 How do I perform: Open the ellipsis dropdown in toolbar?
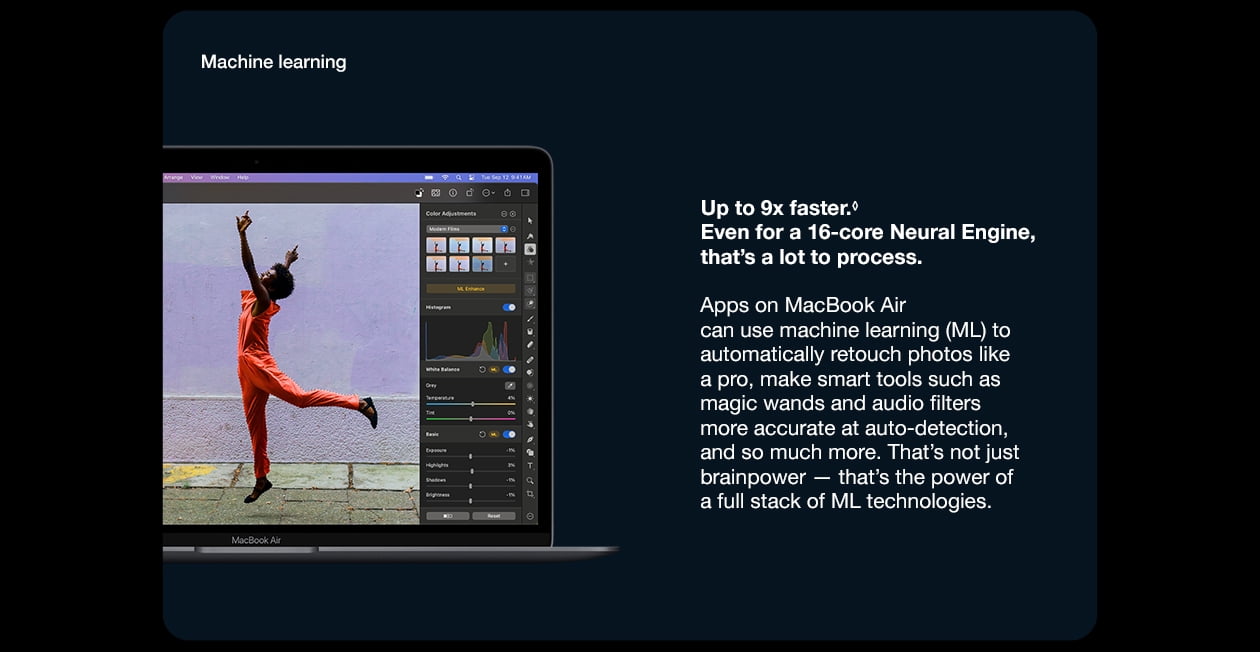pos(488,193)
